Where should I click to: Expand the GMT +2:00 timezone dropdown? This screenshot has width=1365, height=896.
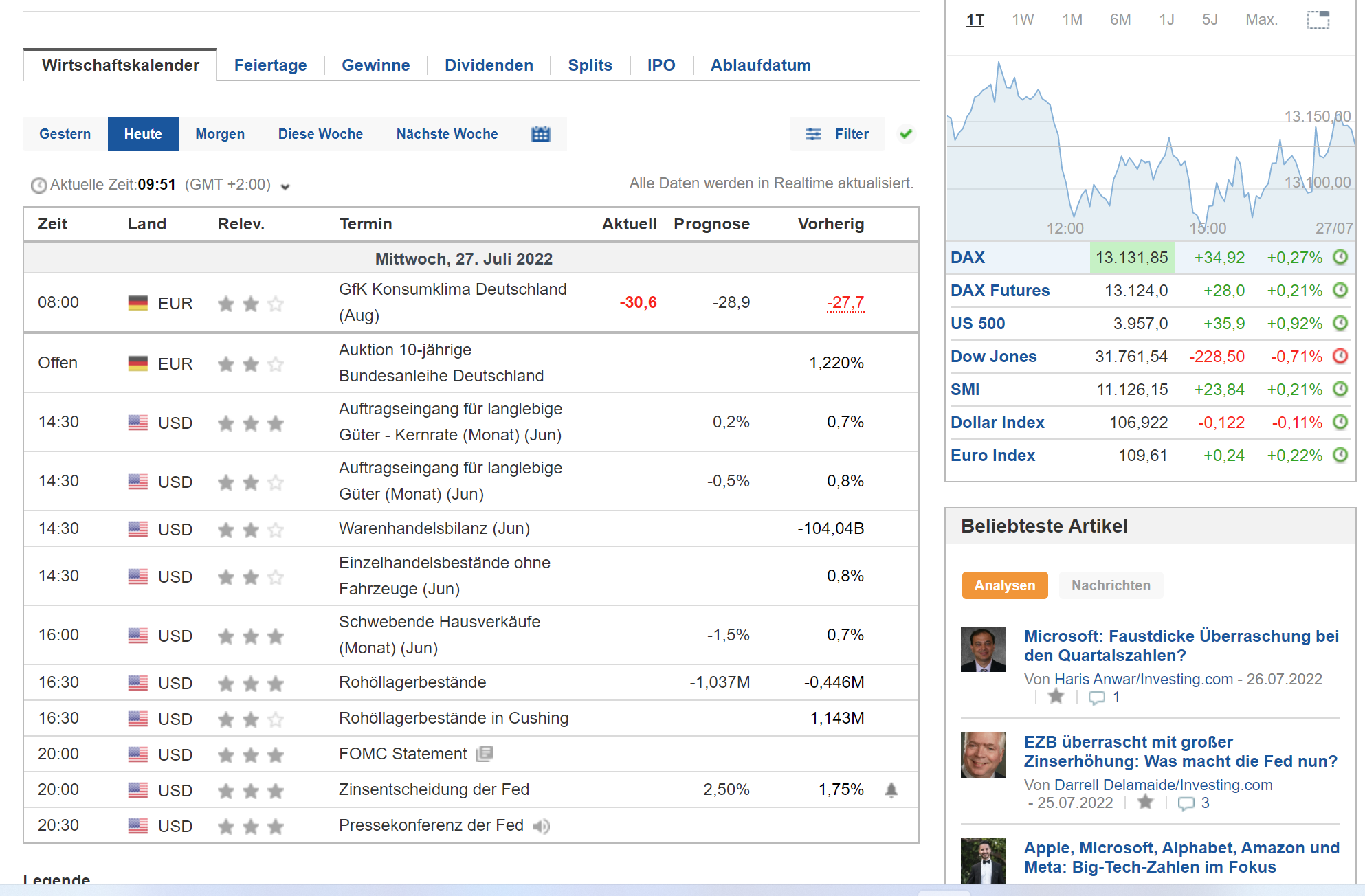point(285,186)
